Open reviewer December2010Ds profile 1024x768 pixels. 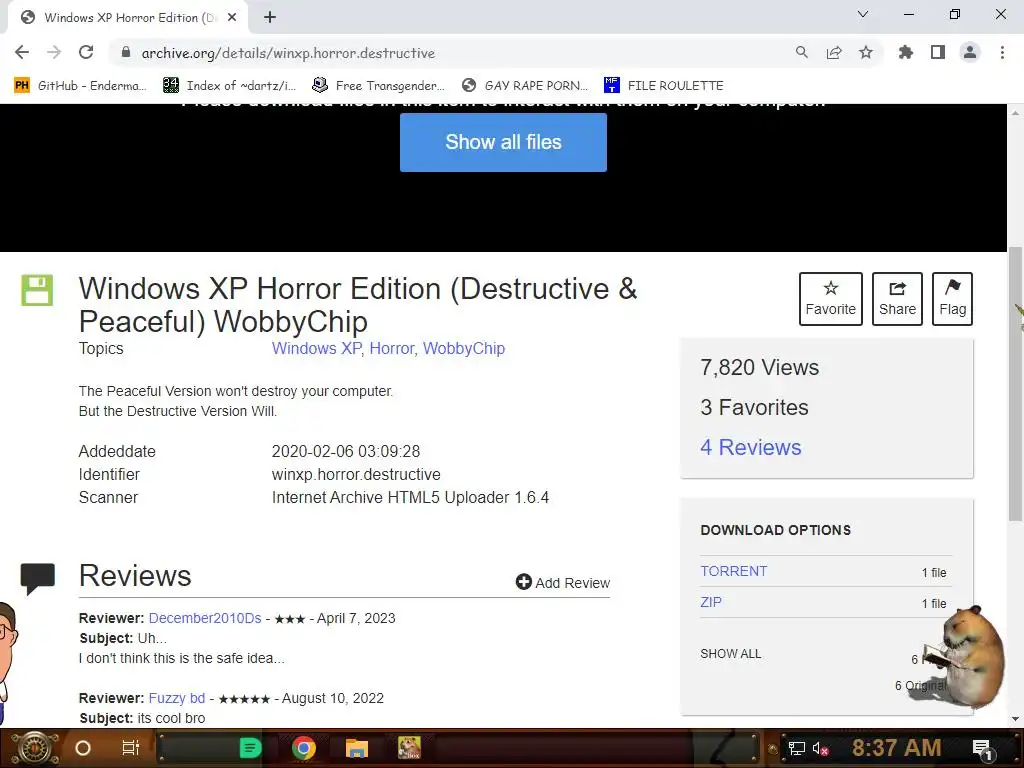tap(205, 618)
